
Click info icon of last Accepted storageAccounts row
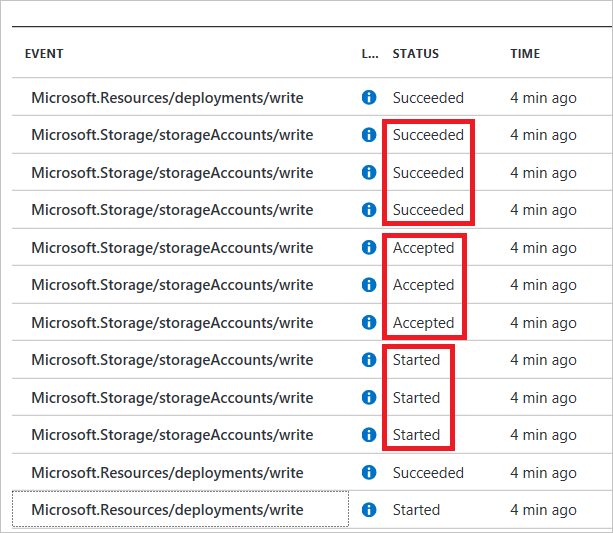369,323
